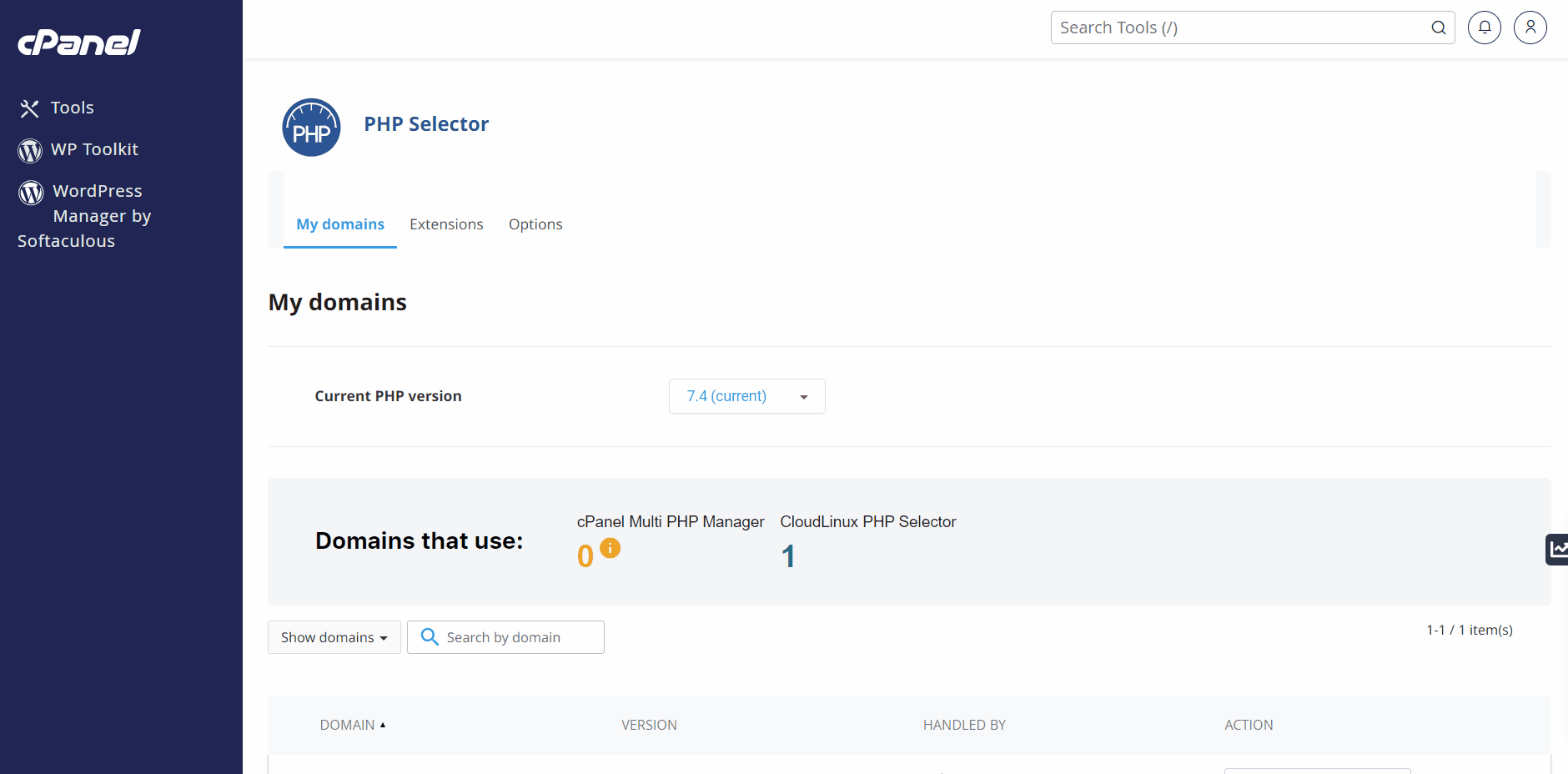Open the Show domains dropdown

pos(334,637)
